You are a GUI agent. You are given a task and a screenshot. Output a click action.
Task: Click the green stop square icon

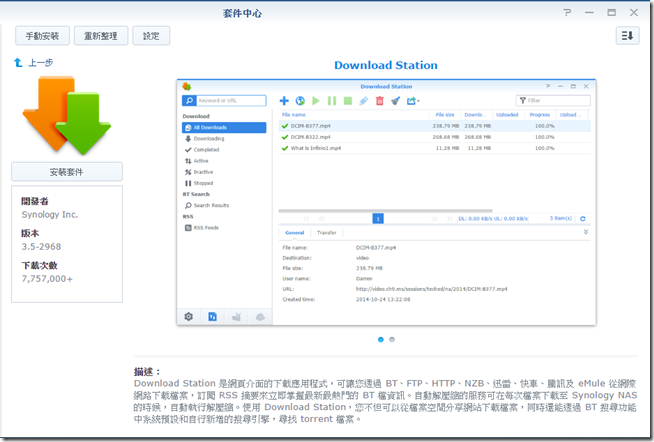[x=348, y=100]
